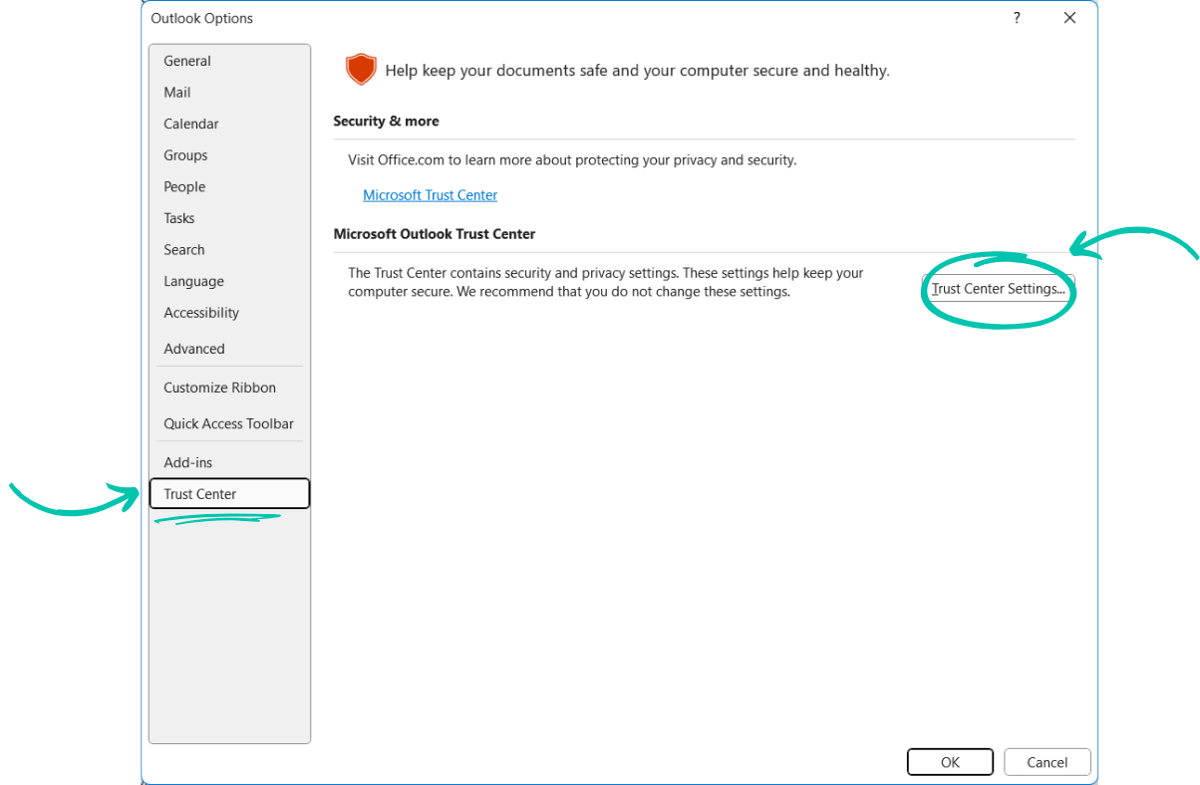Viewport: 1200px width, 785px height.
Task: Open Calendar options
Action: [190, 123]
